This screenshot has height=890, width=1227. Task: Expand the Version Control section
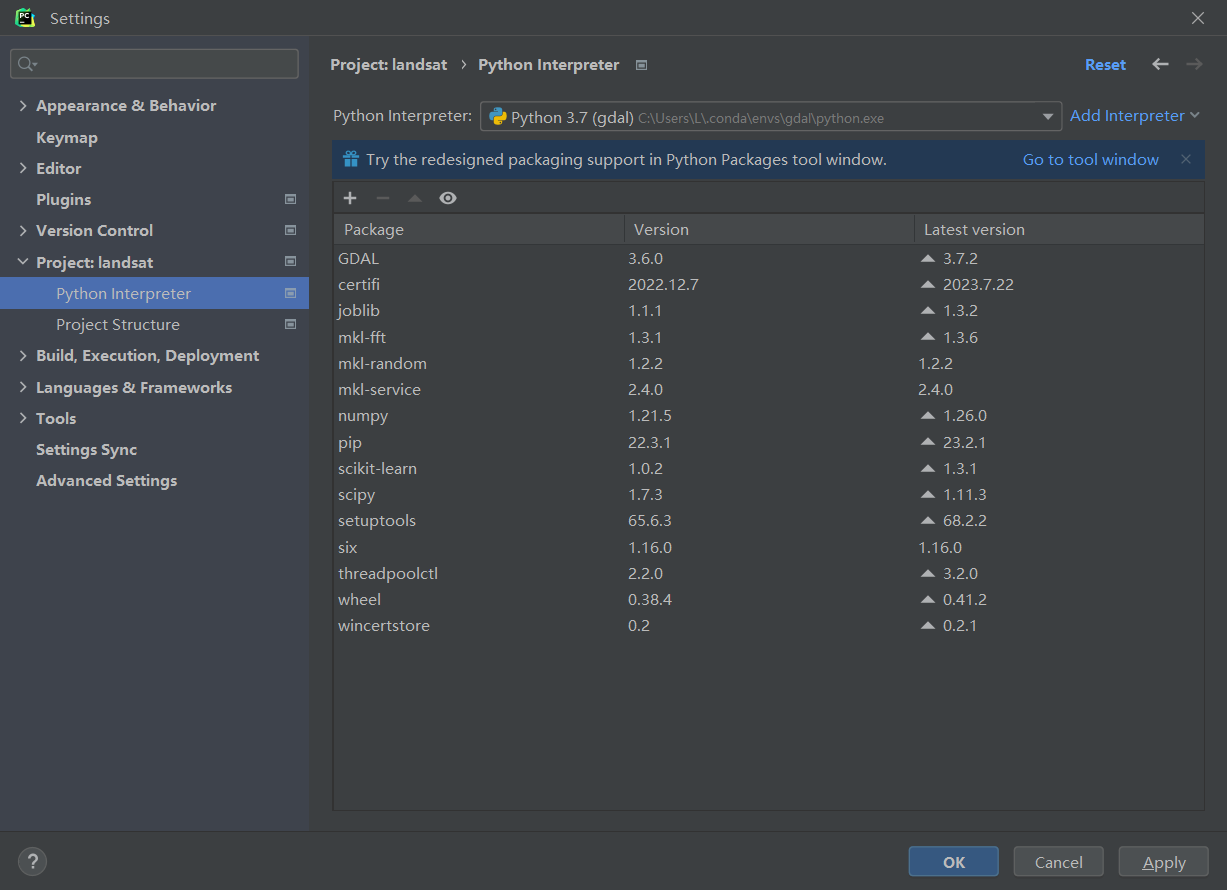23,231
